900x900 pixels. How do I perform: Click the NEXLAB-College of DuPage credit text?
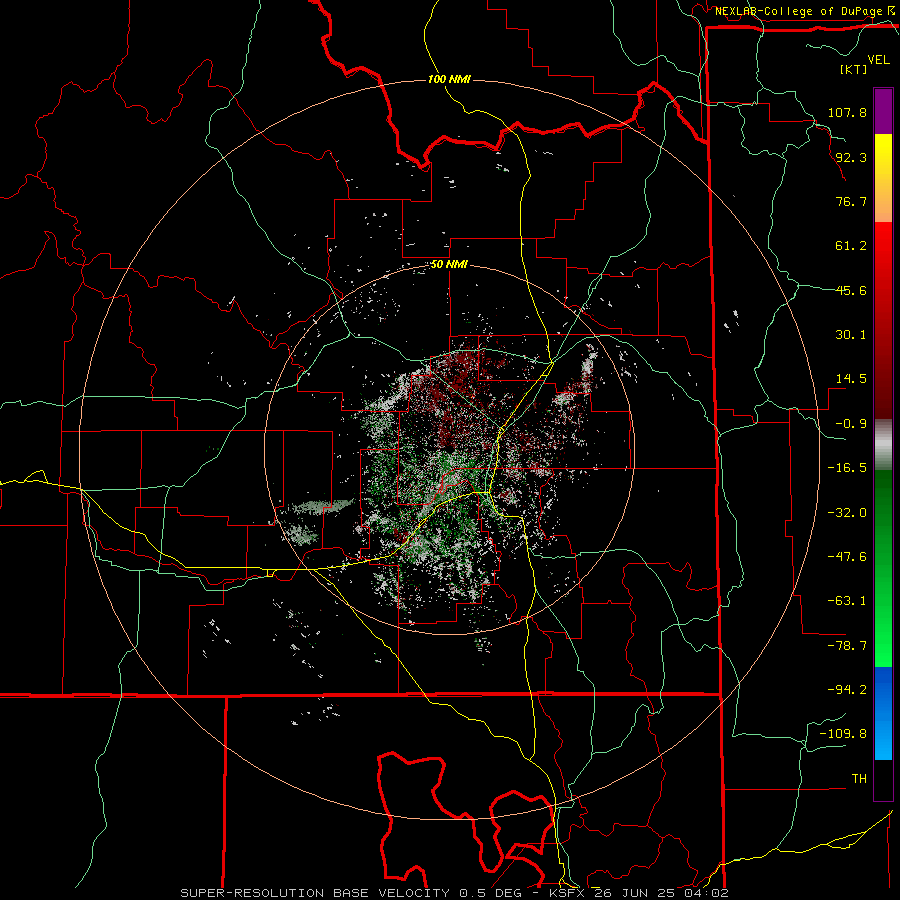tap(800, 11)
